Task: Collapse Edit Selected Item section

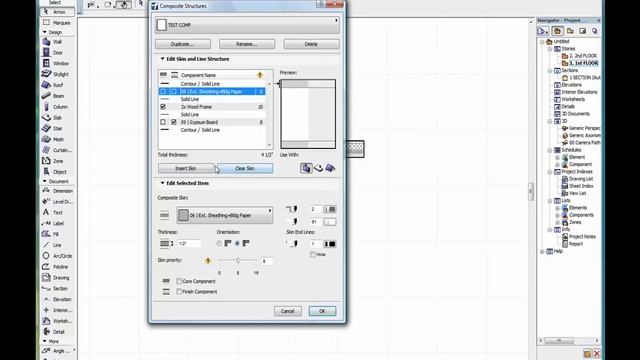Action: (x=162, y=183)
